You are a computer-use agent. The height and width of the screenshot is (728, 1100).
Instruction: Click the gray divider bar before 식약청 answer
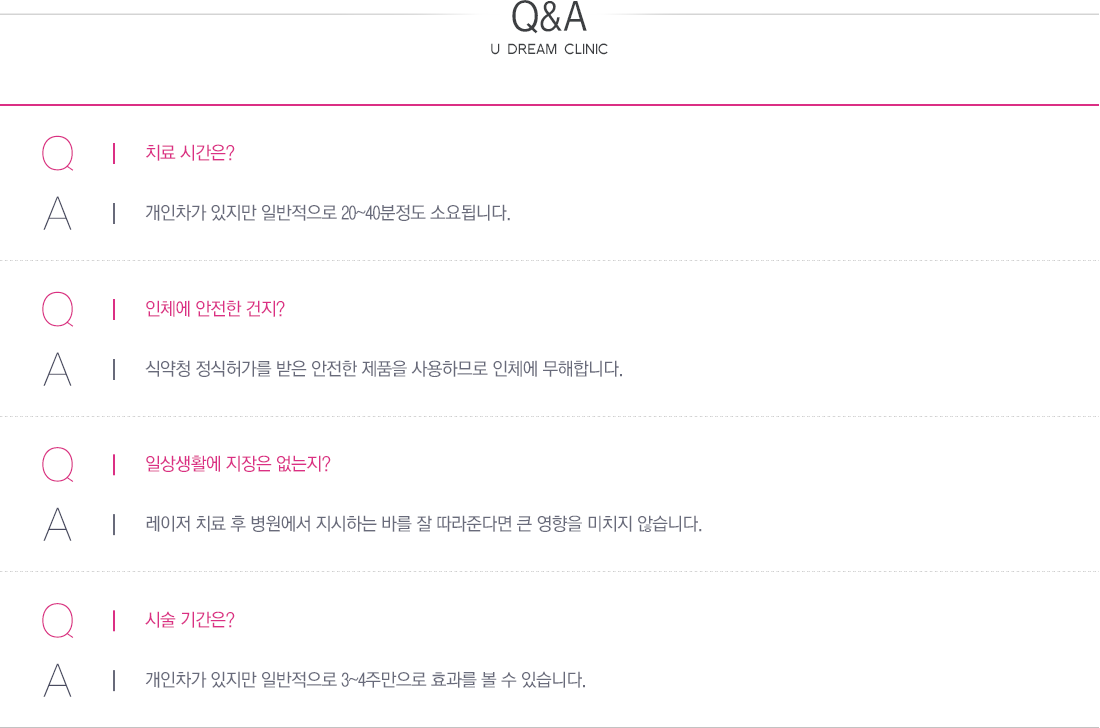click(x=114, y=369)
